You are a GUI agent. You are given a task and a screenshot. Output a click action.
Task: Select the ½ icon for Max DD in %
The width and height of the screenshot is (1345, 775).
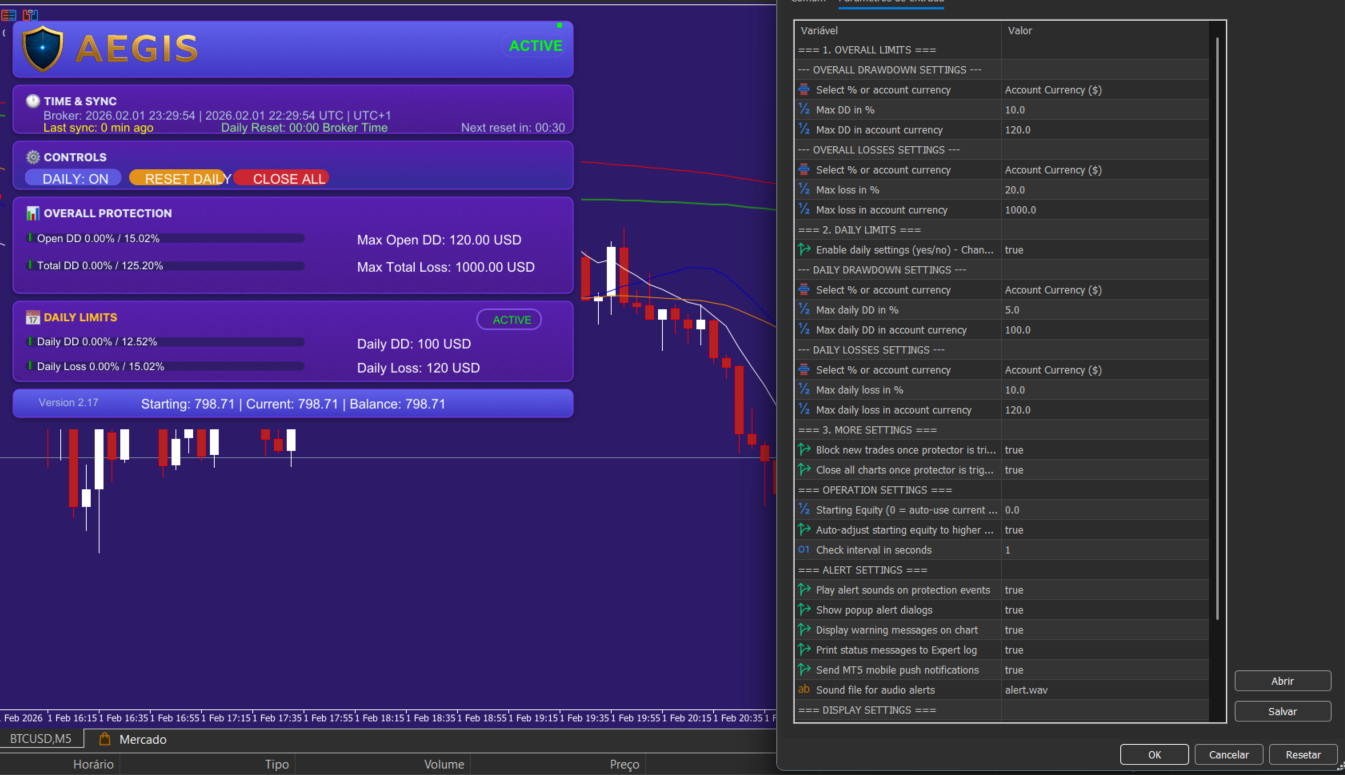point(804,110)
